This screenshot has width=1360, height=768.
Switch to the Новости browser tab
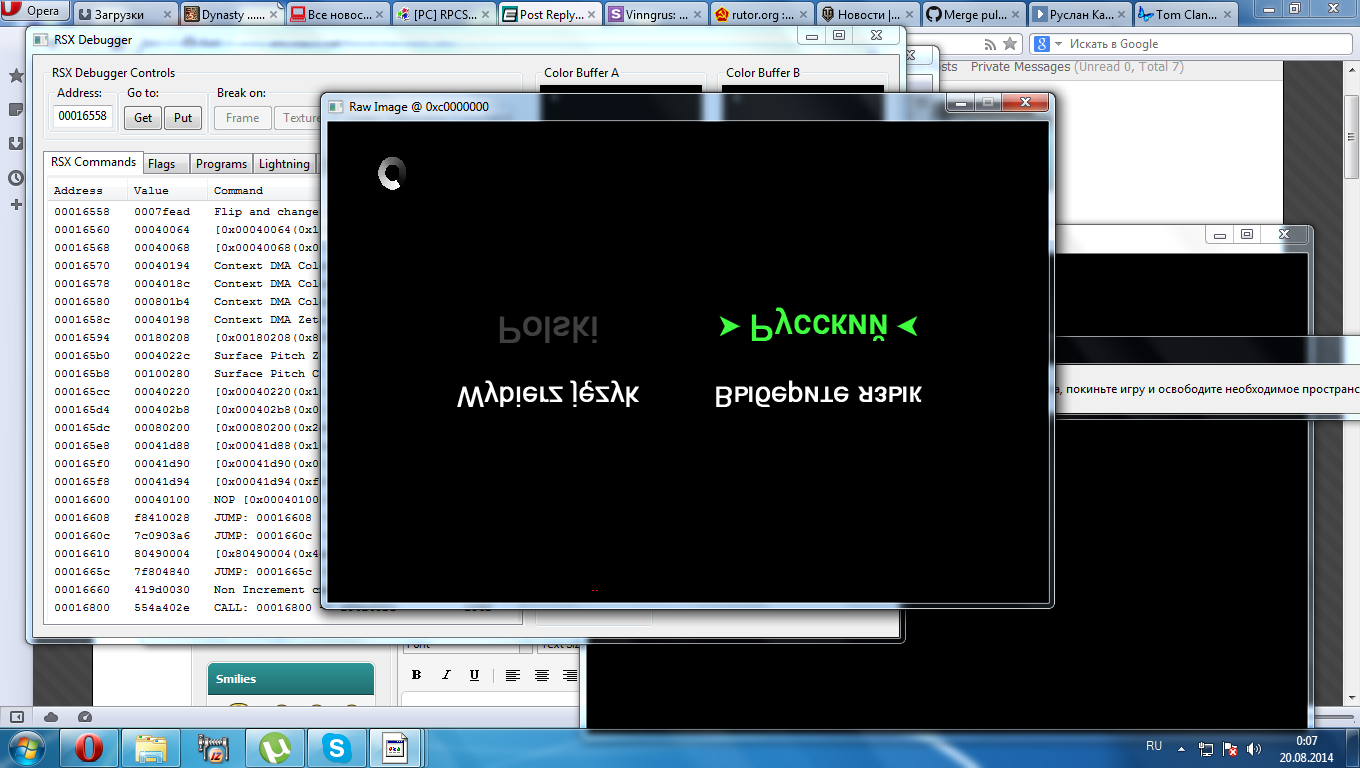coord(869,15)
